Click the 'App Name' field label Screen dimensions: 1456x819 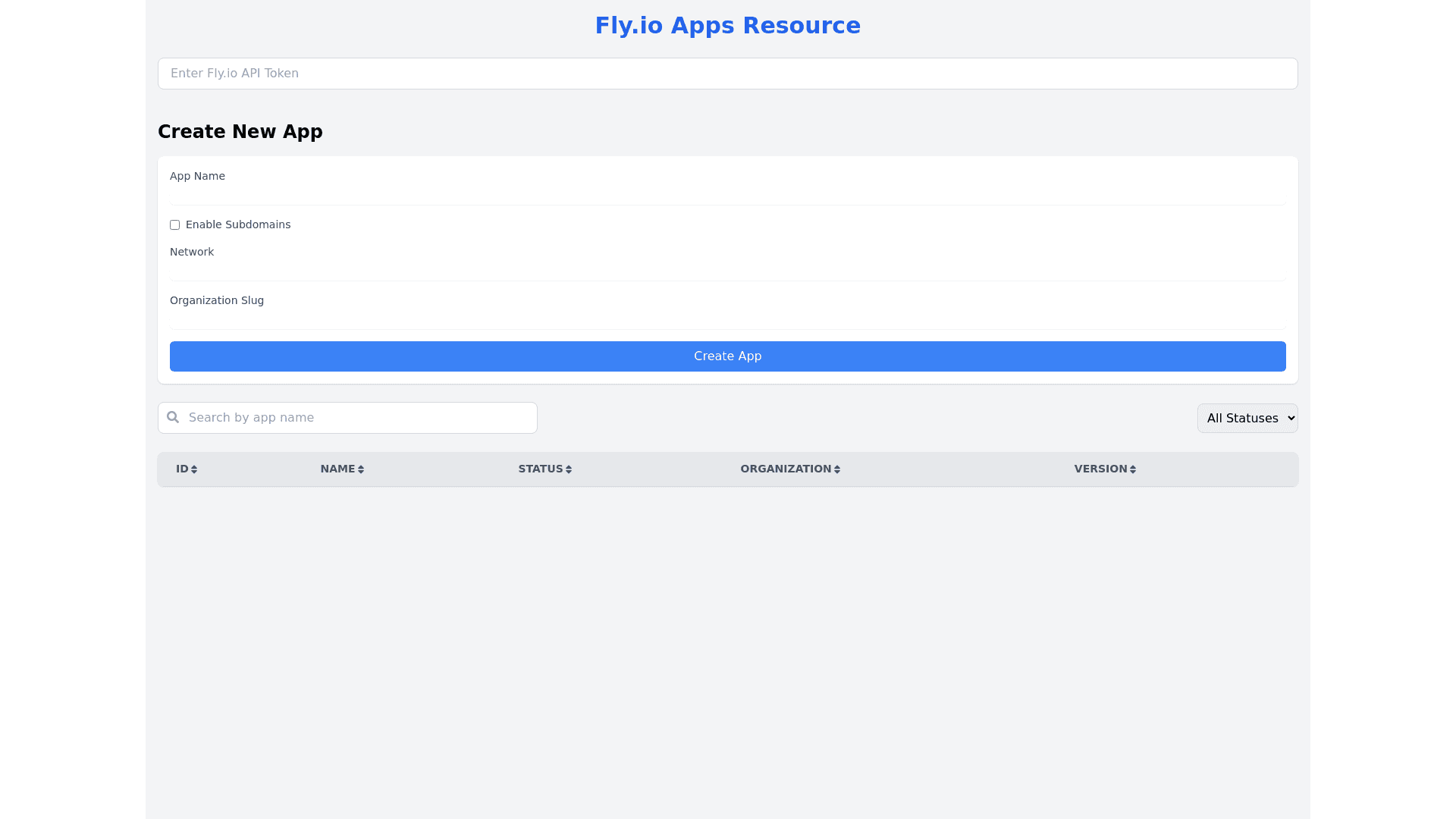[197, 176]
